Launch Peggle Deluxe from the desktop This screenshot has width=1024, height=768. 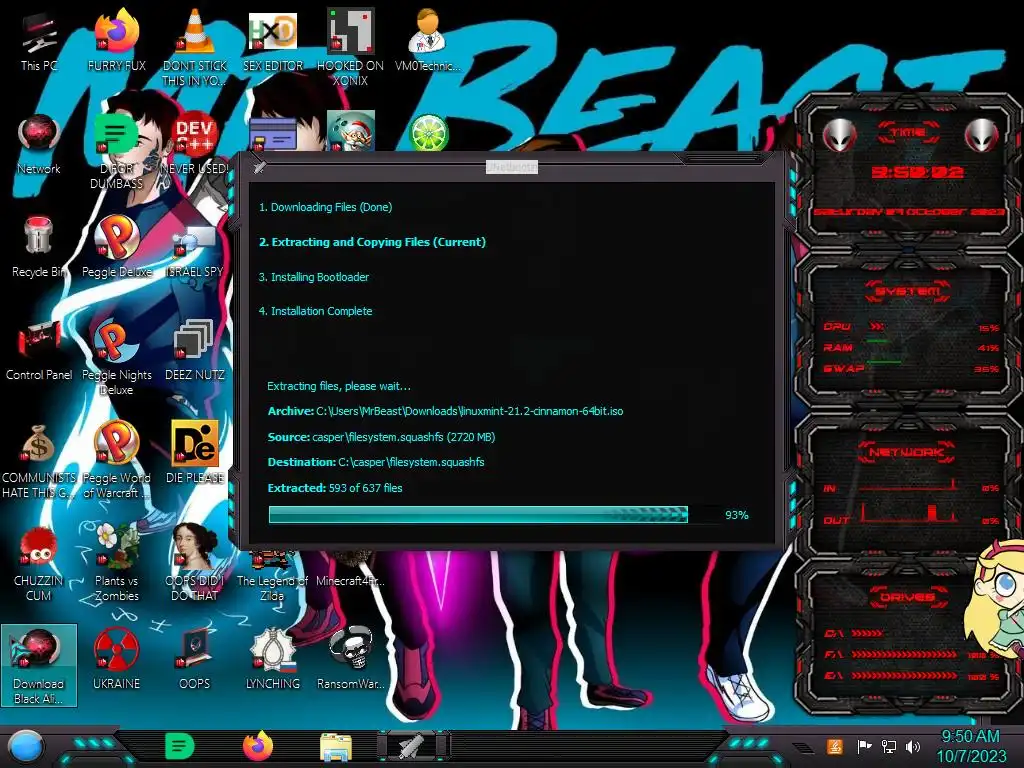(116, 247)
